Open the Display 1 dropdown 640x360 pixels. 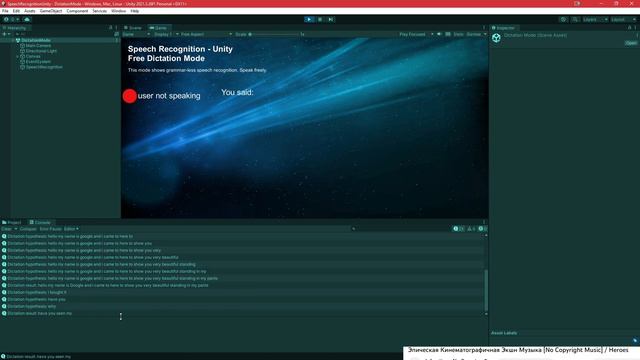(166, 34)
